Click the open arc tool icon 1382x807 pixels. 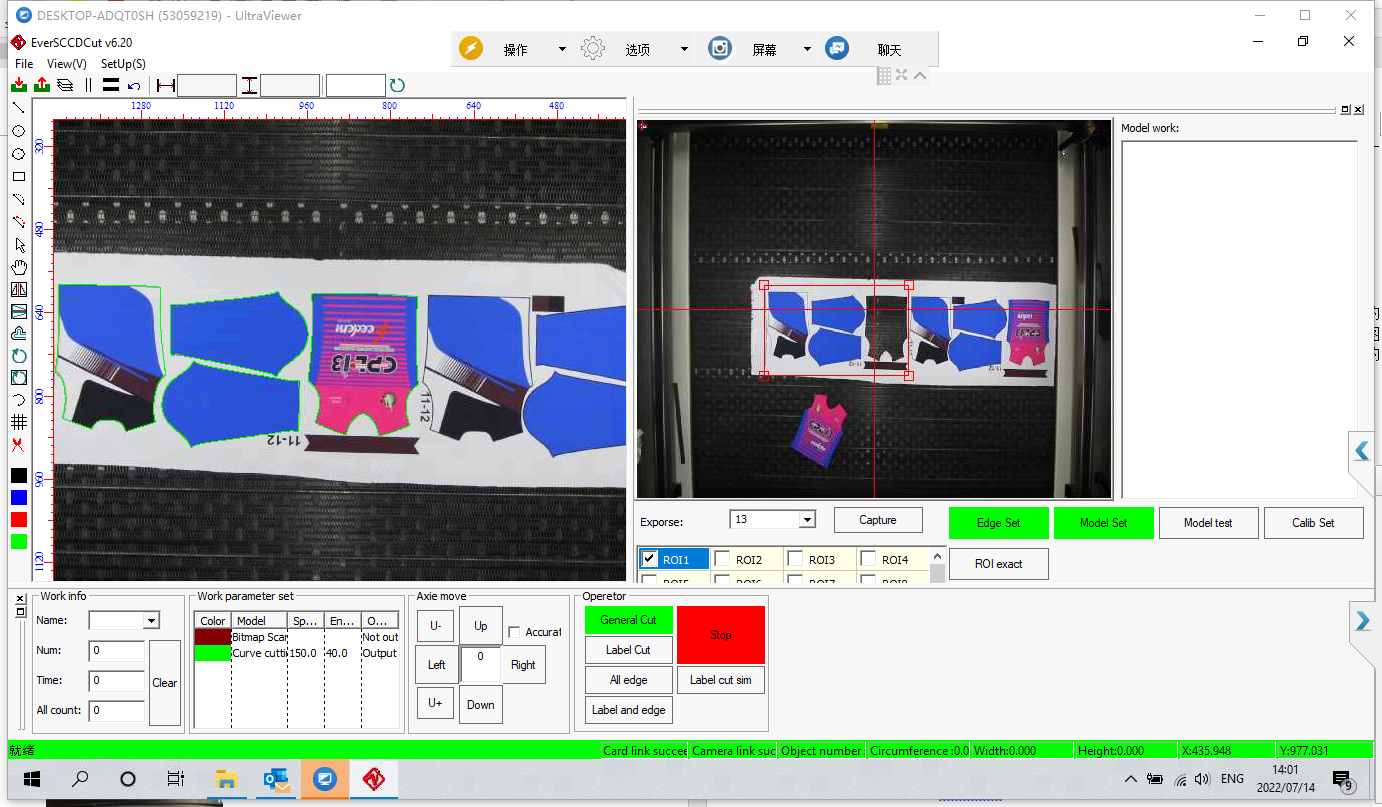18,400
